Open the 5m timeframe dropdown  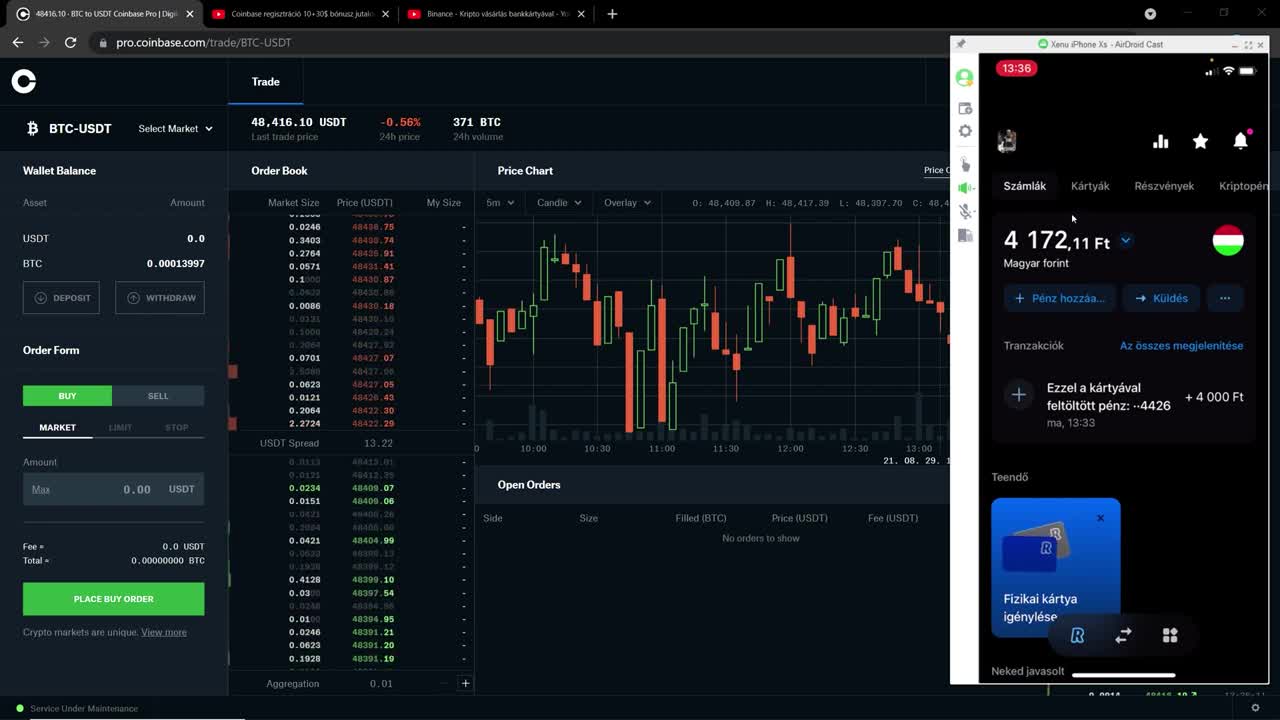pos(500,202)
